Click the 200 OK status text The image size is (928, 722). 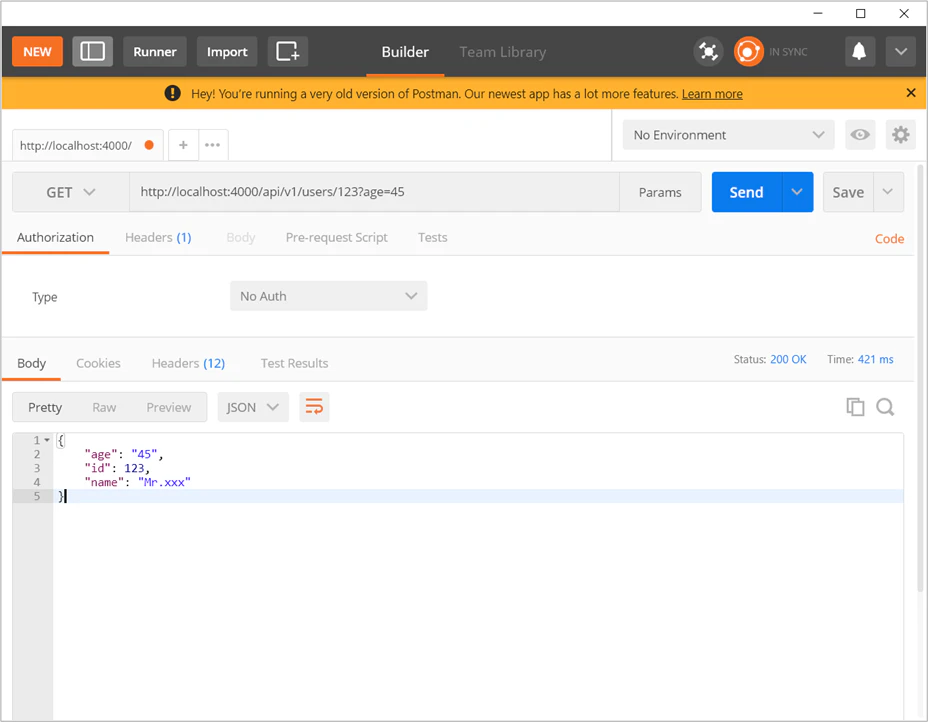click(788, 359)
